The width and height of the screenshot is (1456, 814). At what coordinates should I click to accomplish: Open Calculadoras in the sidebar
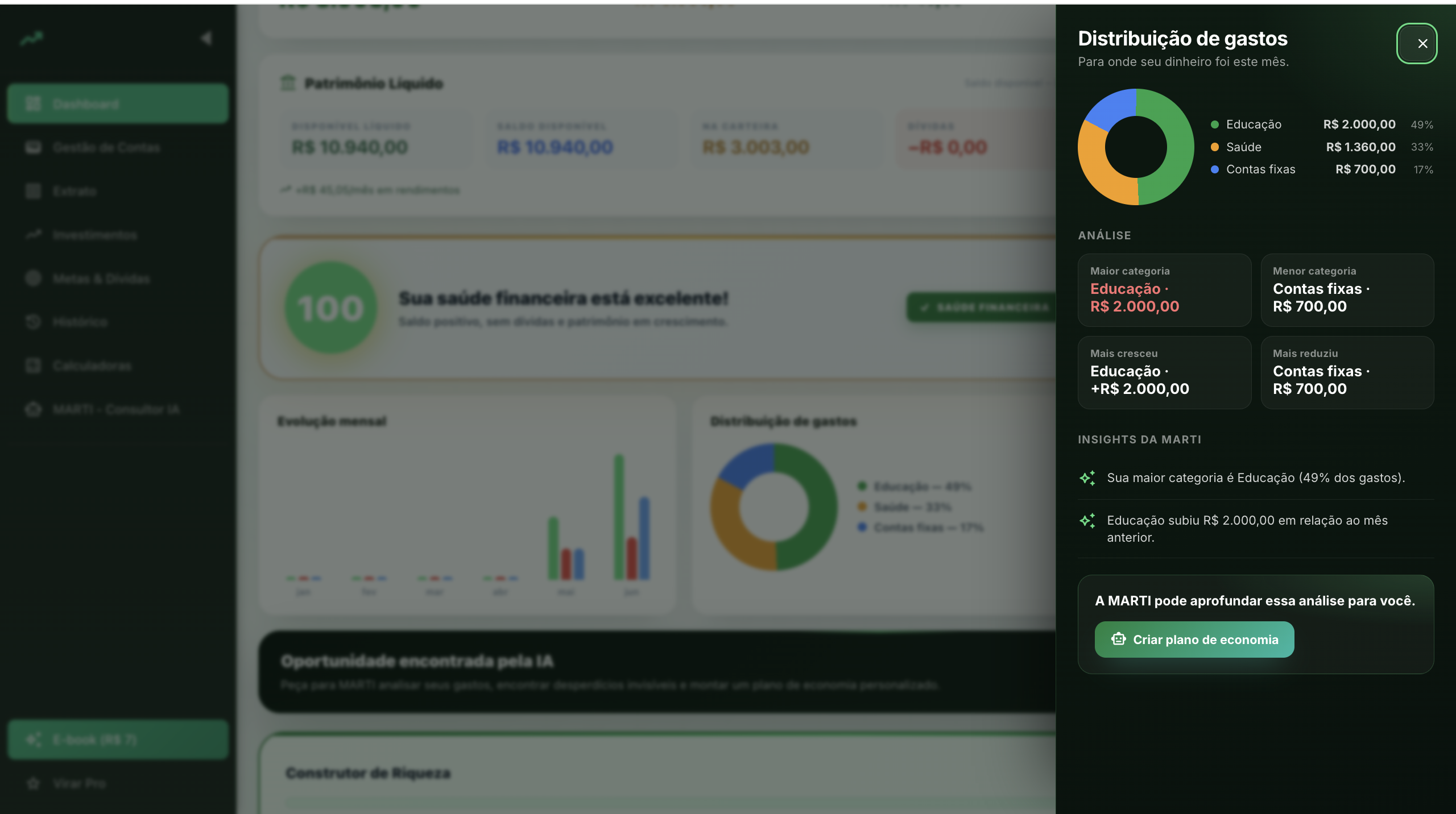118,366
